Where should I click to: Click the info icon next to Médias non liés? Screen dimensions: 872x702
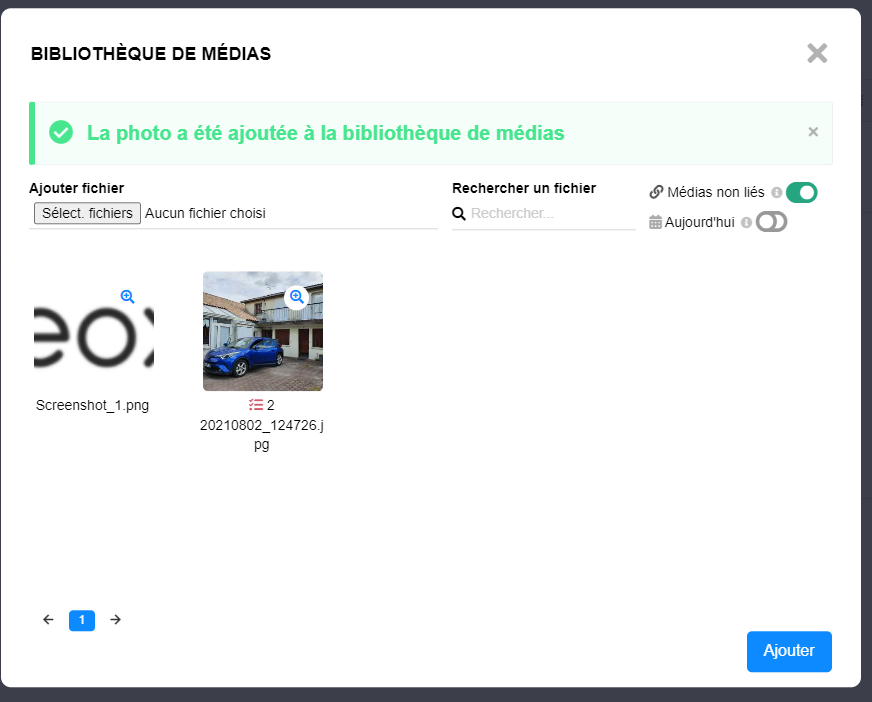(x=776, y=191)
